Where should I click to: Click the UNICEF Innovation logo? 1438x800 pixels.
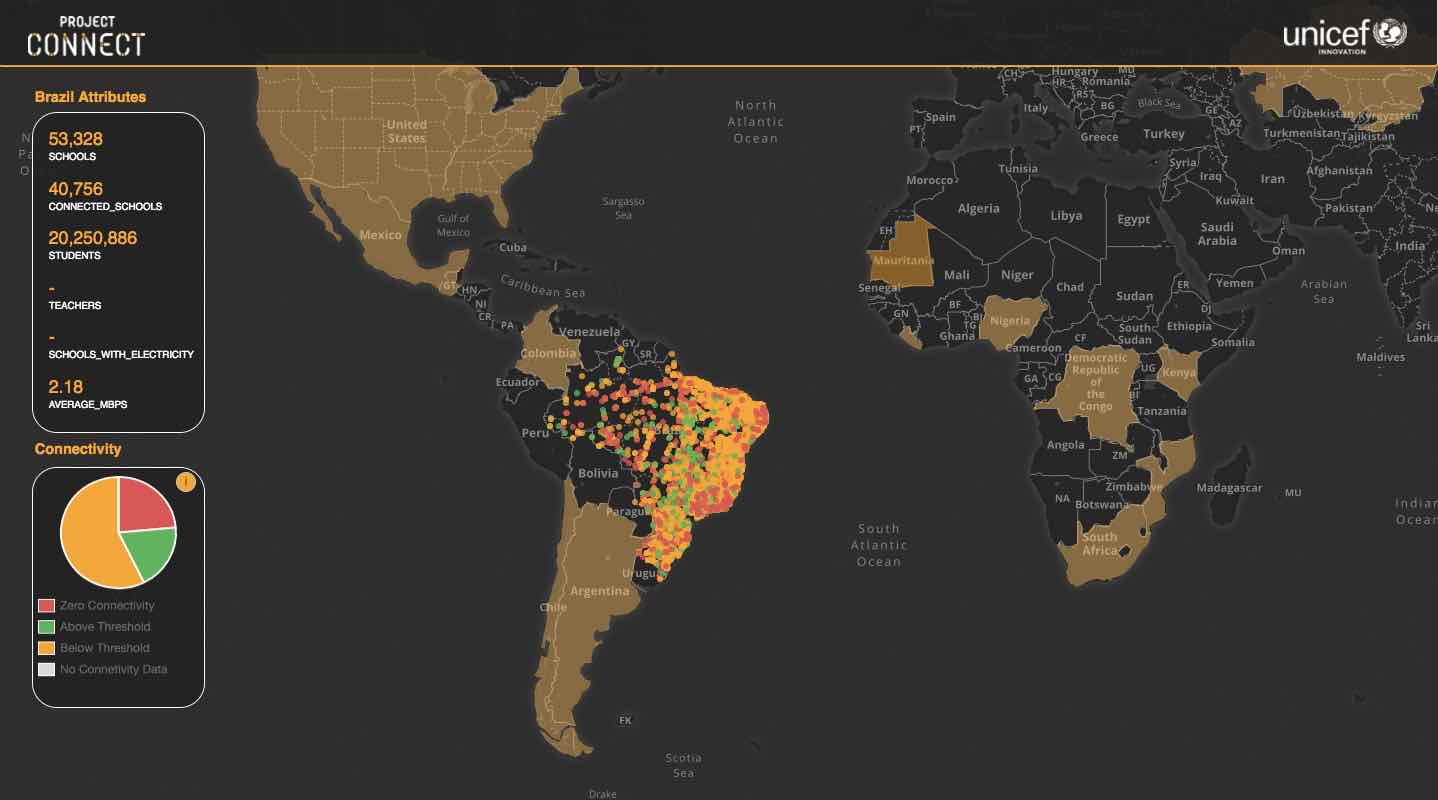[1344, 36]
